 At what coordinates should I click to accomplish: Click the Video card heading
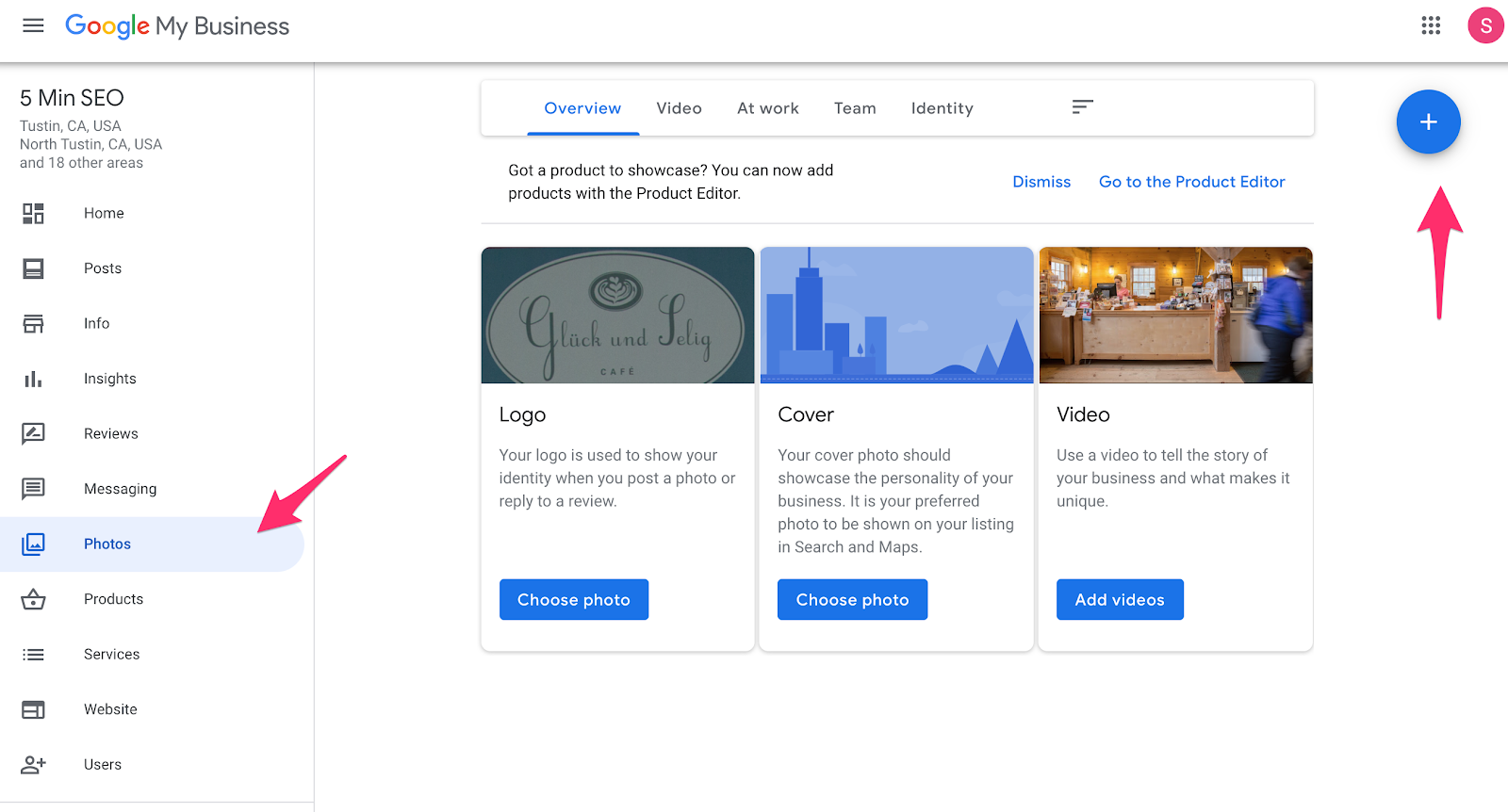coord(1083,414)
